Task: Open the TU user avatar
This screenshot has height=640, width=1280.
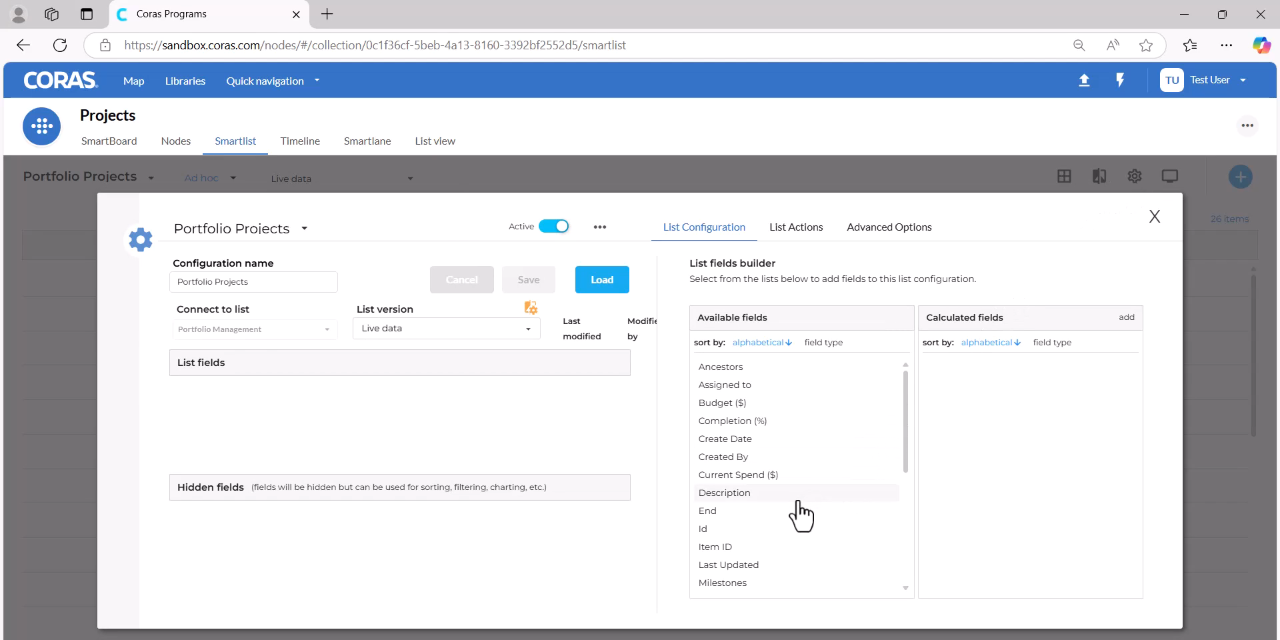Action: 1172,80
